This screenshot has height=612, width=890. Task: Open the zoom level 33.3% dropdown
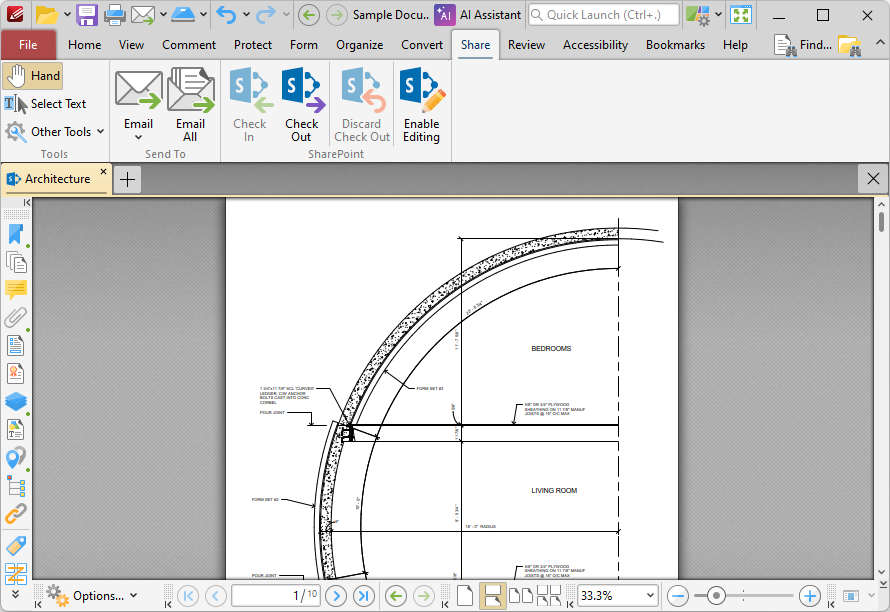(650, 596)
